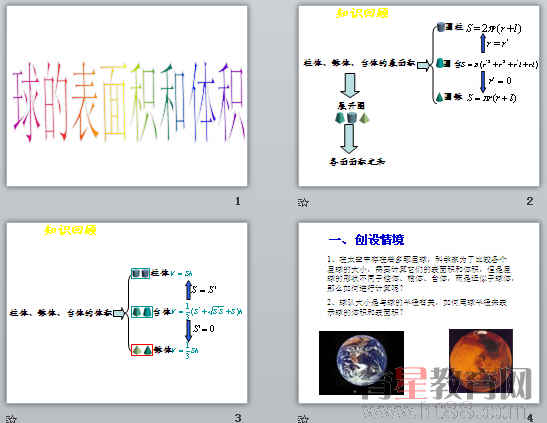Click light-blue down arrow above 展开图

tap(350, 85)
